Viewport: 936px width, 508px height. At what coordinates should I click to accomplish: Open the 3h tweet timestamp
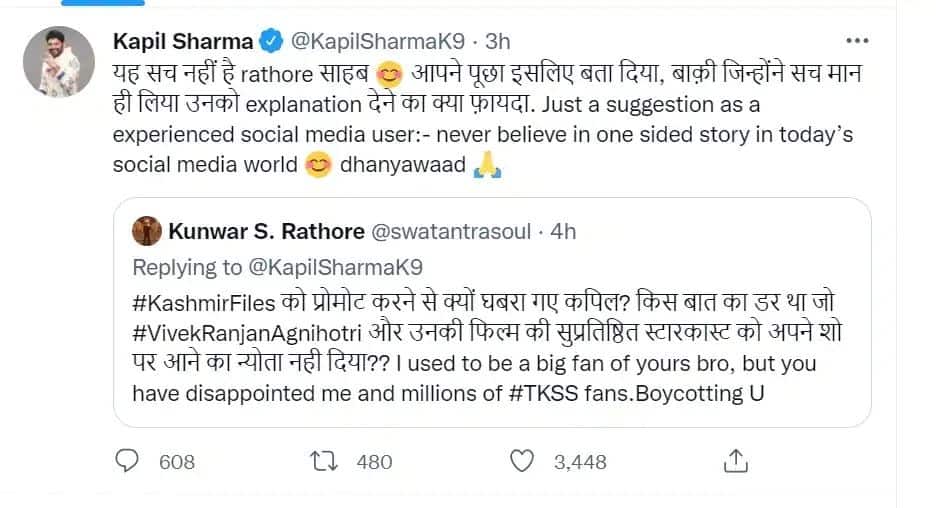click(x=497, y=41)
